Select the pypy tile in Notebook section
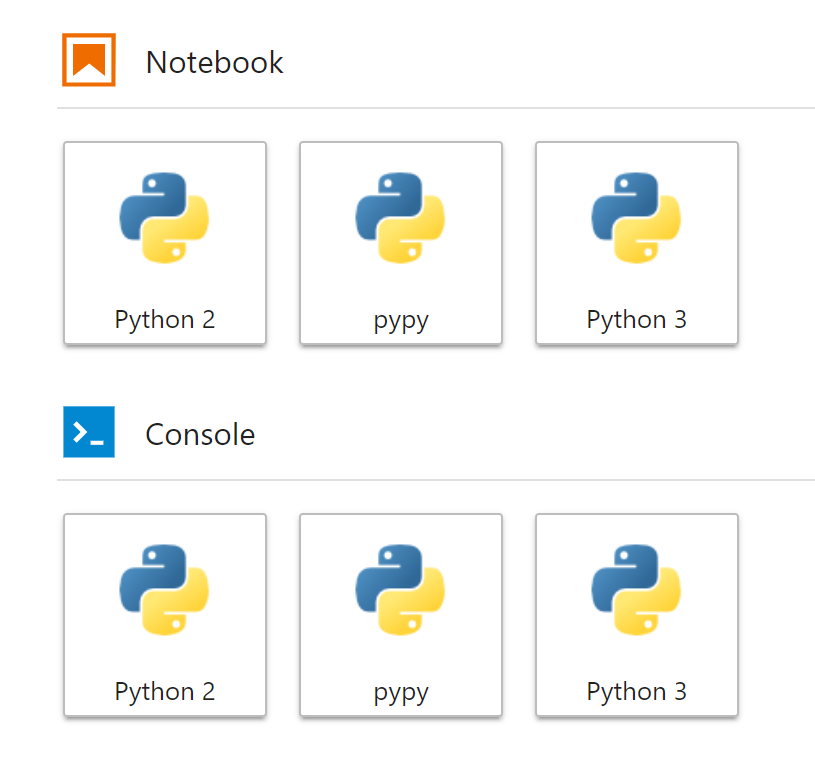This screenshot has width=815, height=777. [x=400, y=243]
